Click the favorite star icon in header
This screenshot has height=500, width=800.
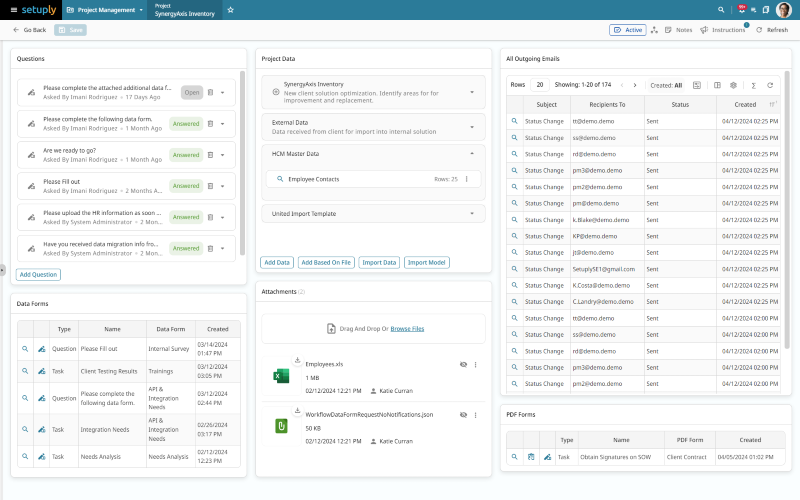231,10
